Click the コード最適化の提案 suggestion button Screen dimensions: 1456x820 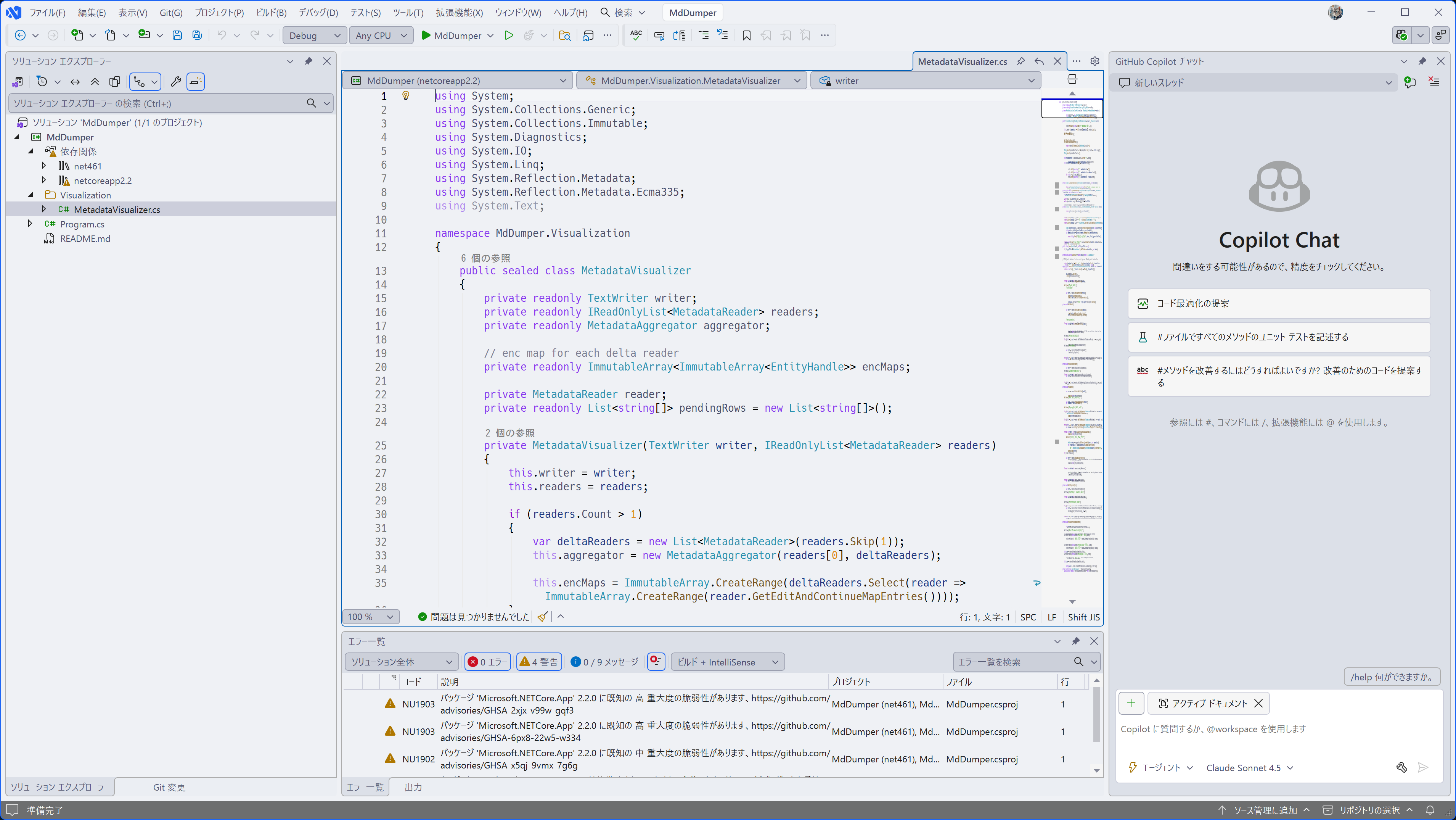coord(1279,304)
